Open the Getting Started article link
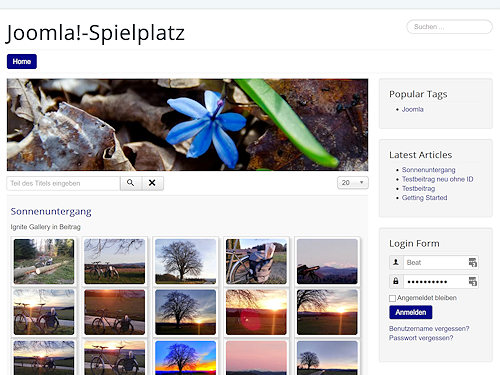 (x=424, y=198)
